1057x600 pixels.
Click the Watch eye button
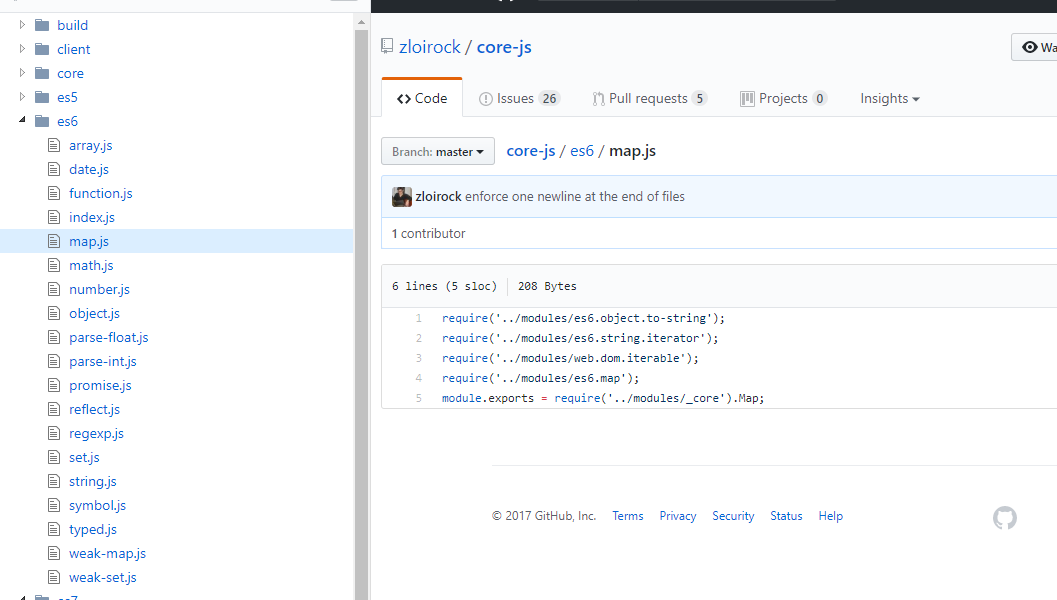tap(1034, 47)
